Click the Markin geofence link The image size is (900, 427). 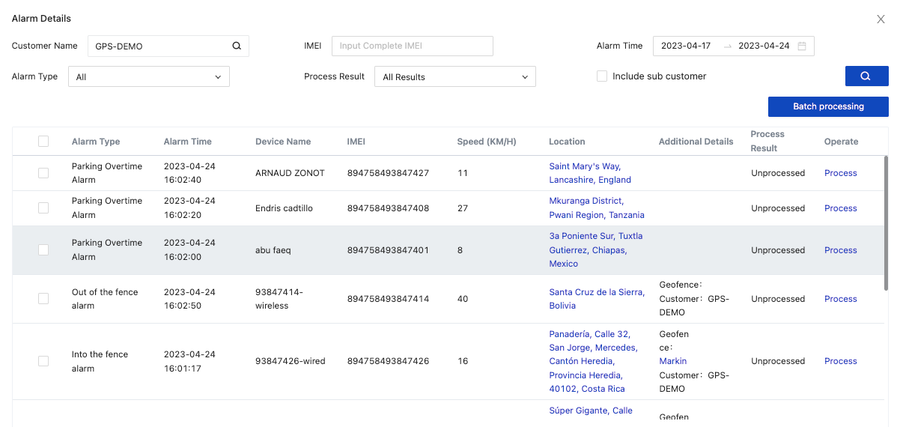tap(673, 361)
